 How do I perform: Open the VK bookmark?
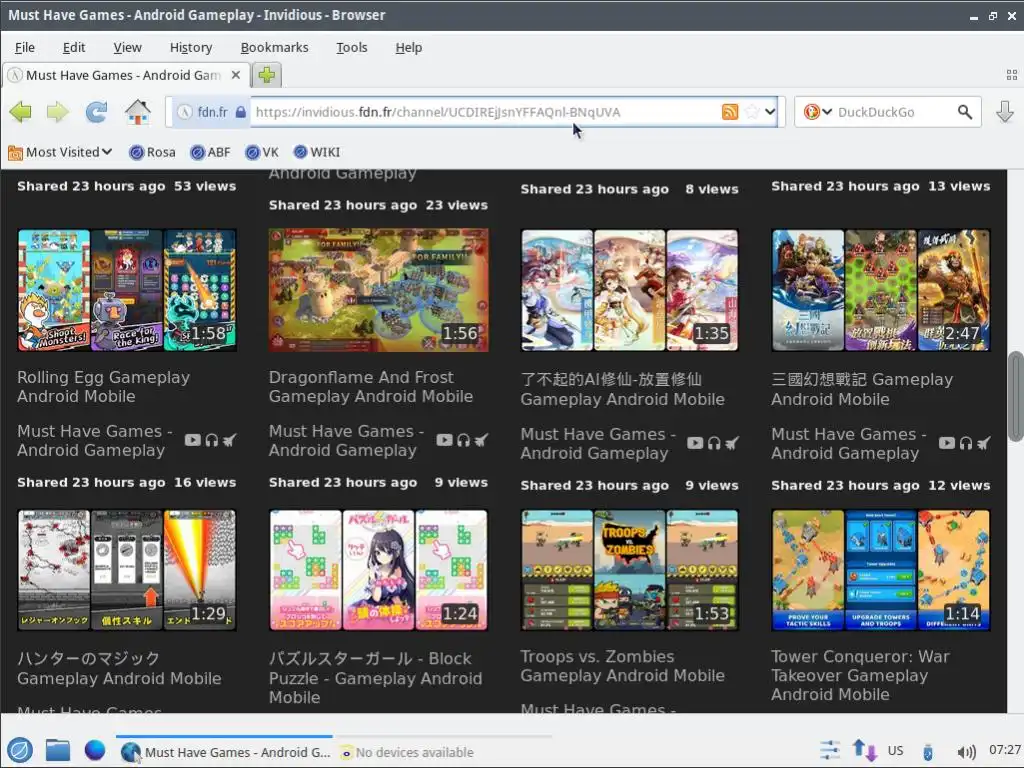click(x=262, y=152)
